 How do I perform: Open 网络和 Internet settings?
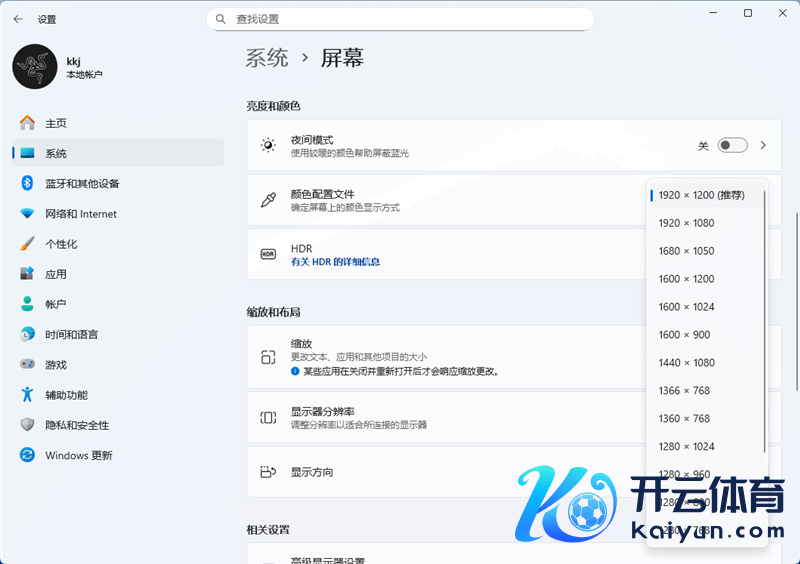(80, 214)
